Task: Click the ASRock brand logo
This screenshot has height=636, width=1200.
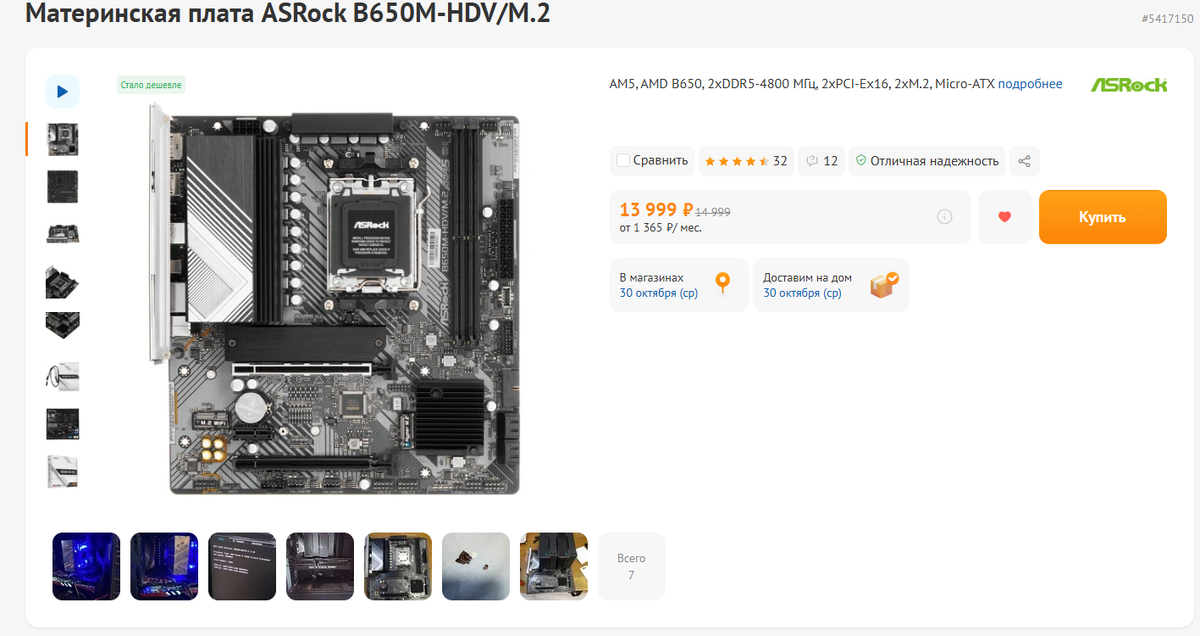Action: [x=1129, y=85]
